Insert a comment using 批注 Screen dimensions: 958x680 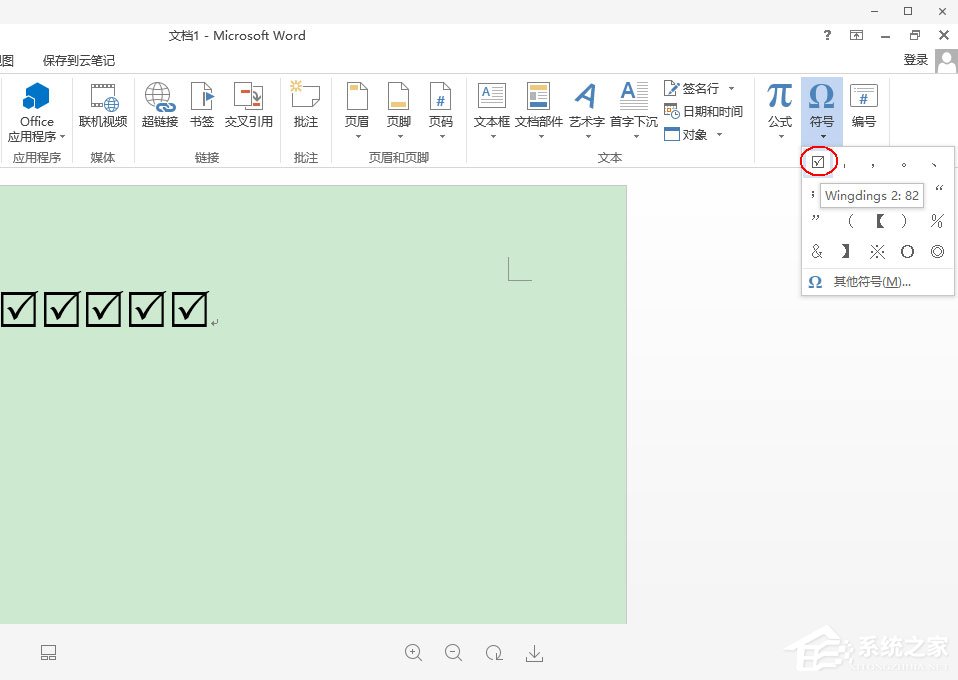tap(305, 108)
